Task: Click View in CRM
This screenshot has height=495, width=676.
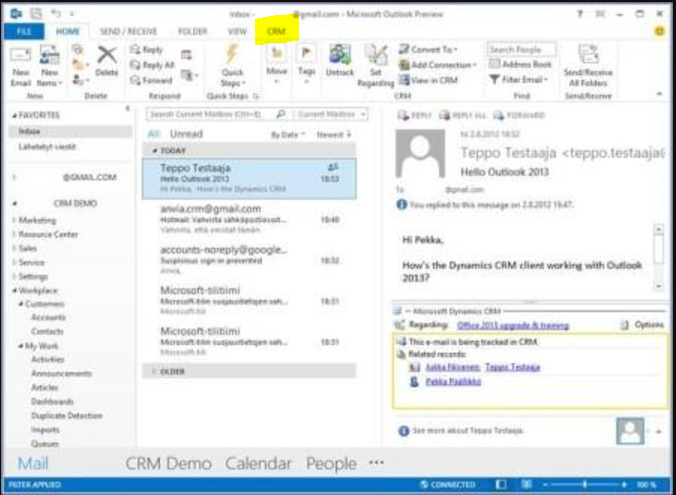Action: coord(428,80)
